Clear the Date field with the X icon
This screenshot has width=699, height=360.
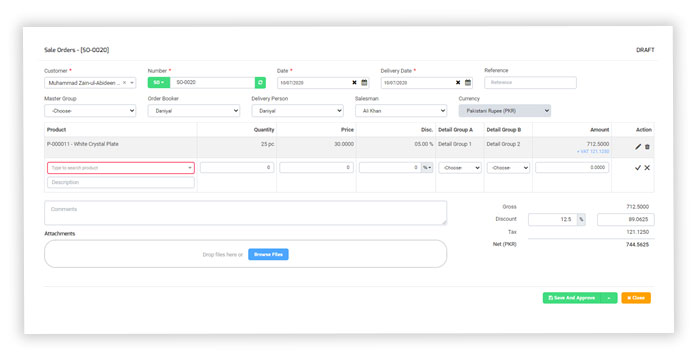click(354, 82)
